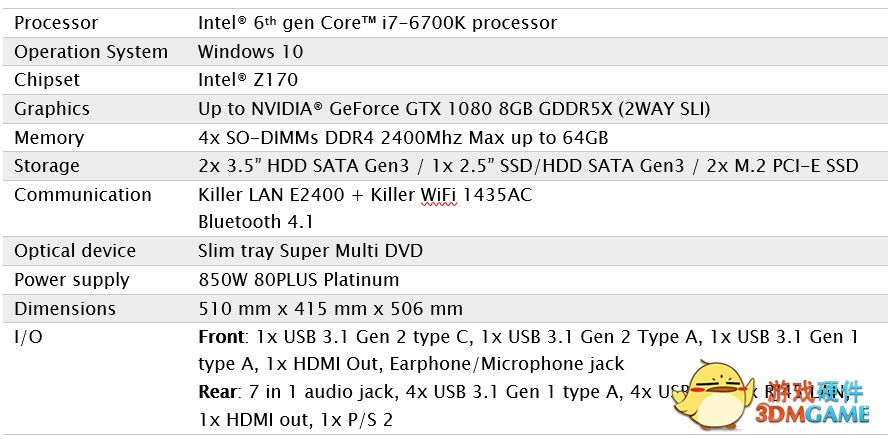Click the 850W 80PLUS Platinum value
Screen dimensions: 892x441
point(298,280)
